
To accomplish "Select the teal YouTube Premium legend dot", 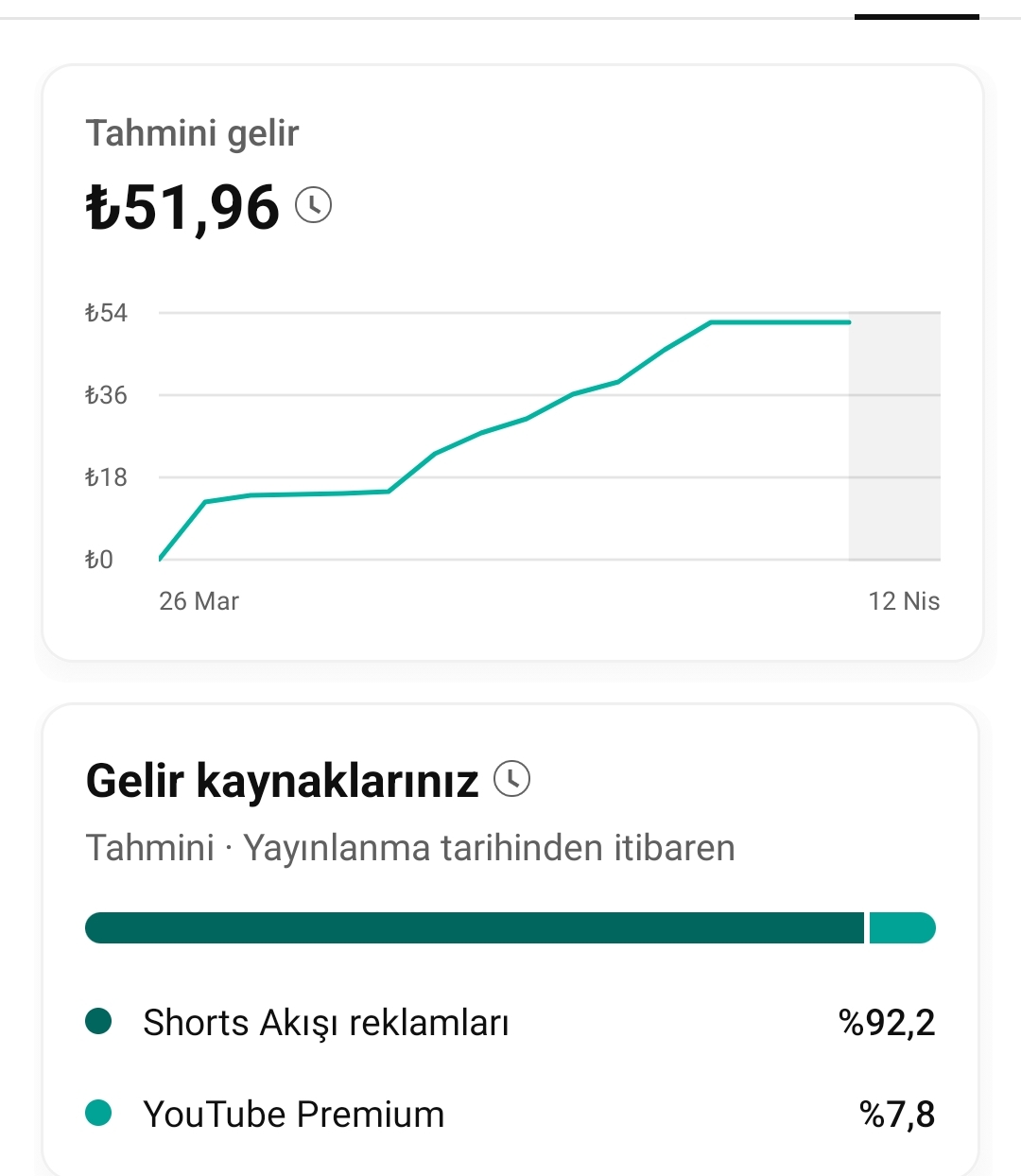I will pyautogui.click(x=98, y=1114).
